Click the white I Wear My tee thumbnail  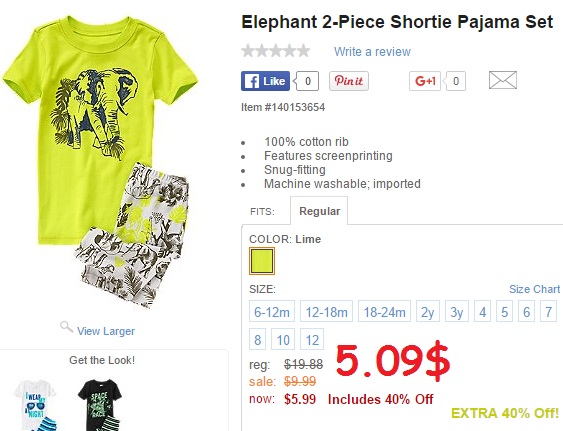point(36,405)
